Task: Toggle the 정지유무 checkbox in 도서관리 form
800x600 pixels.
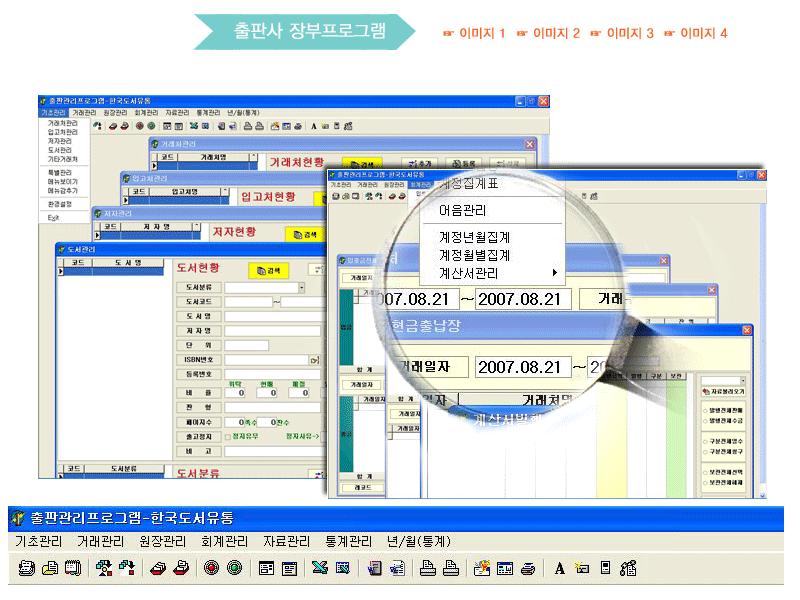Action: click(x=227, y=436)
